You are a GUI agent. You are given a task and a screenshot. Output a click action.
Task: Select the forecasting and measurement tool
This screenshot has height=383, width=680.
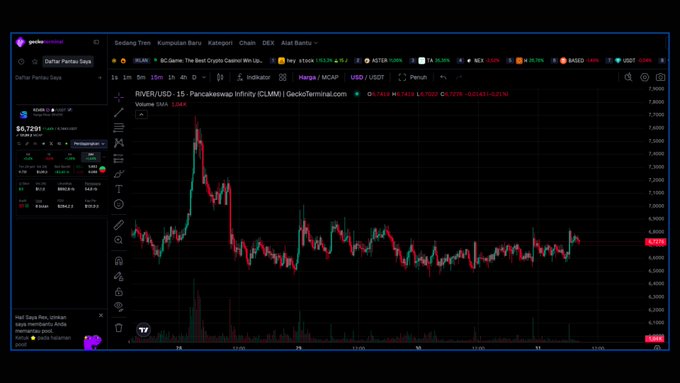coord(118,159)
